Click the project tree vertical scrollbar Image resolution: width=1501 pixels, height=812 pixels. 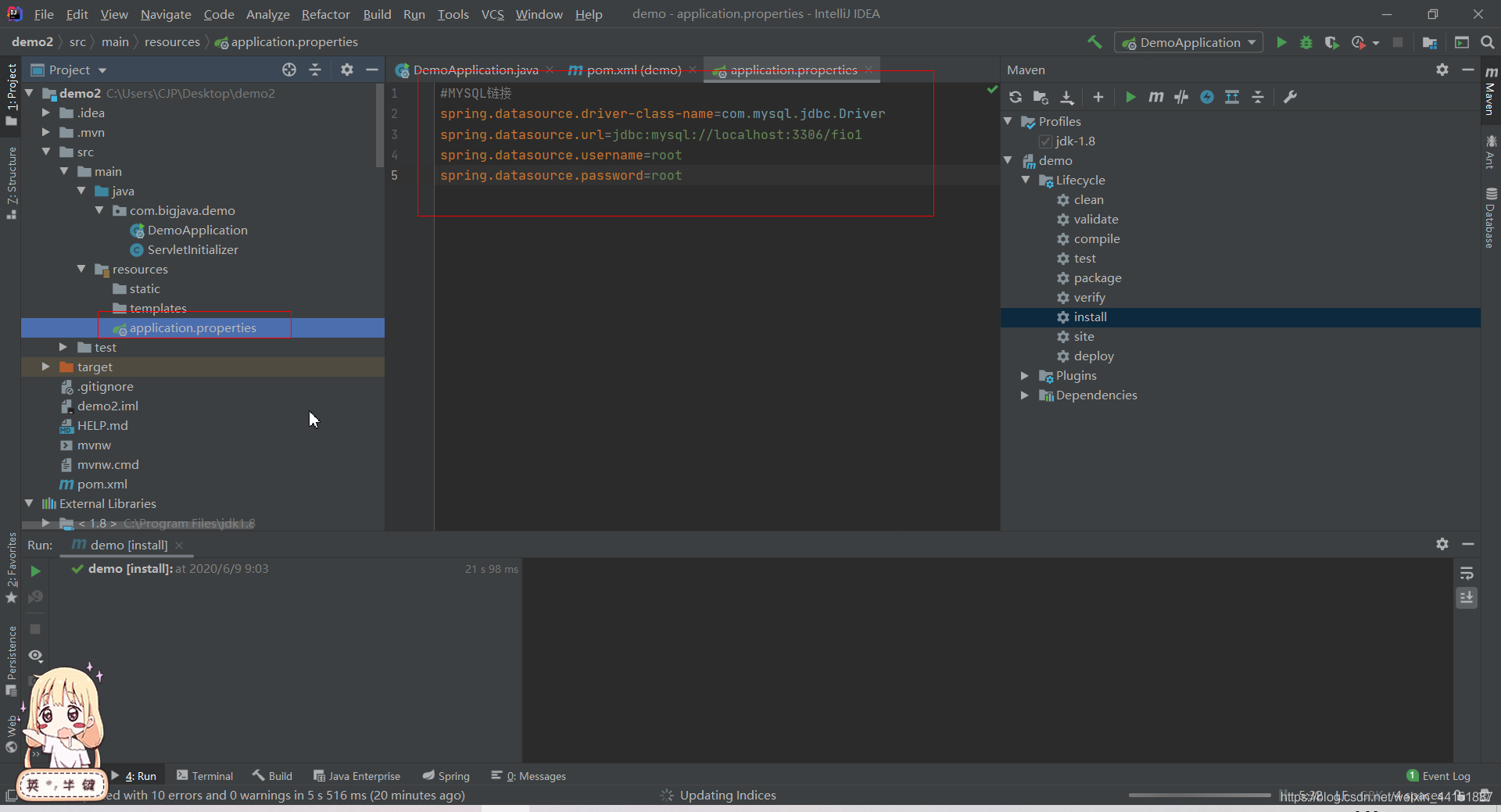380,125
